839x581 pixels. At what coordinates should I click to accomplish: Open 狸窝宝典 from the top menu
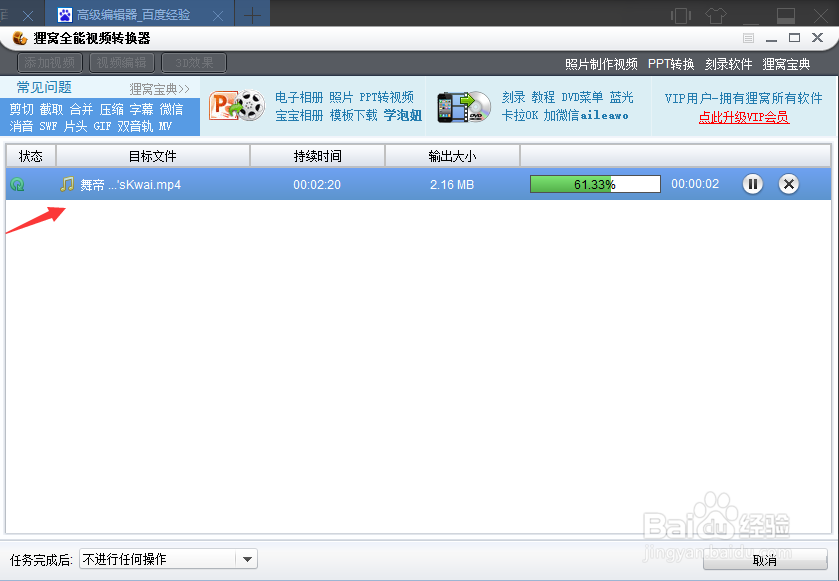point(786,64)
